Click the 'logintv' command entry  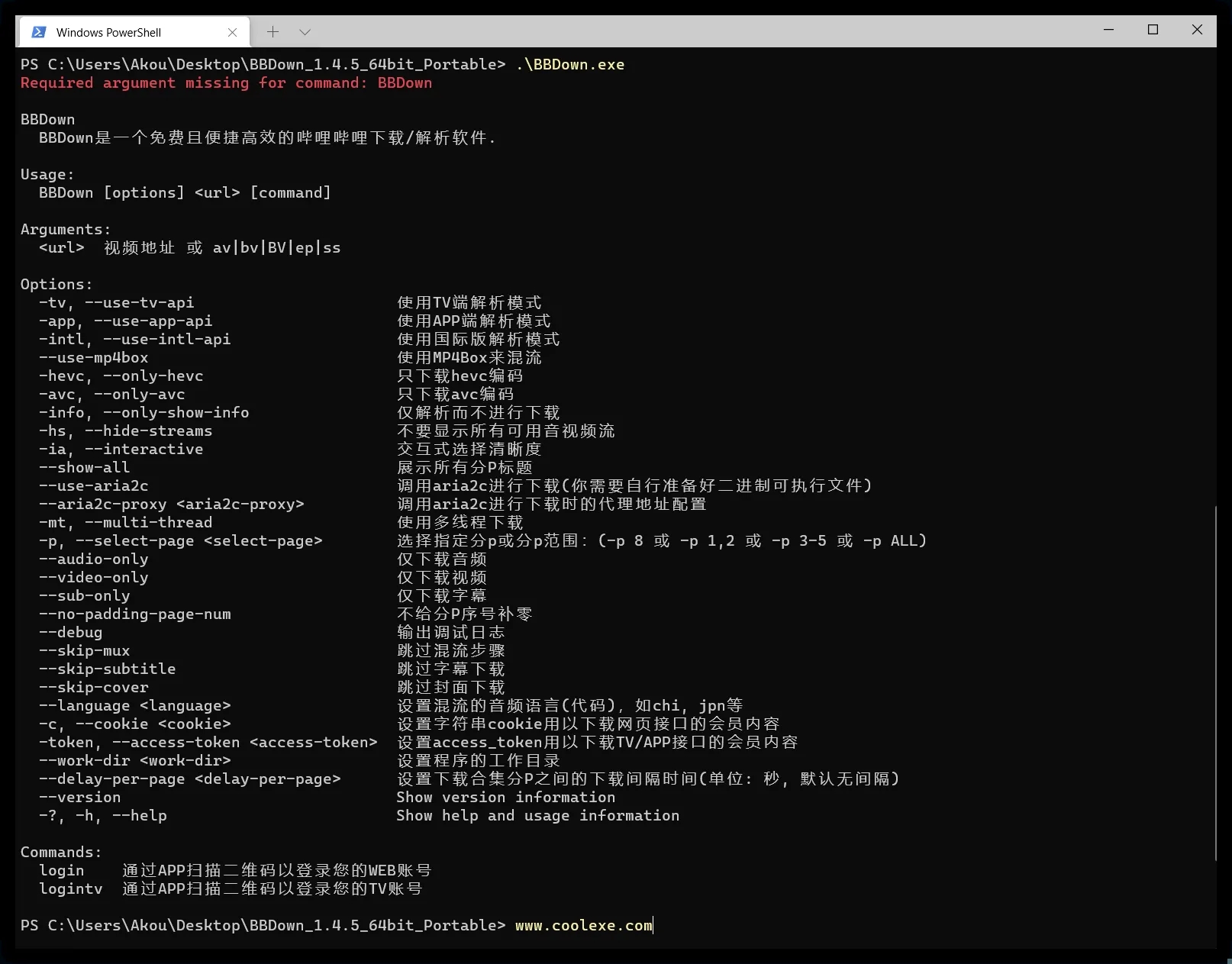point(71,888)
